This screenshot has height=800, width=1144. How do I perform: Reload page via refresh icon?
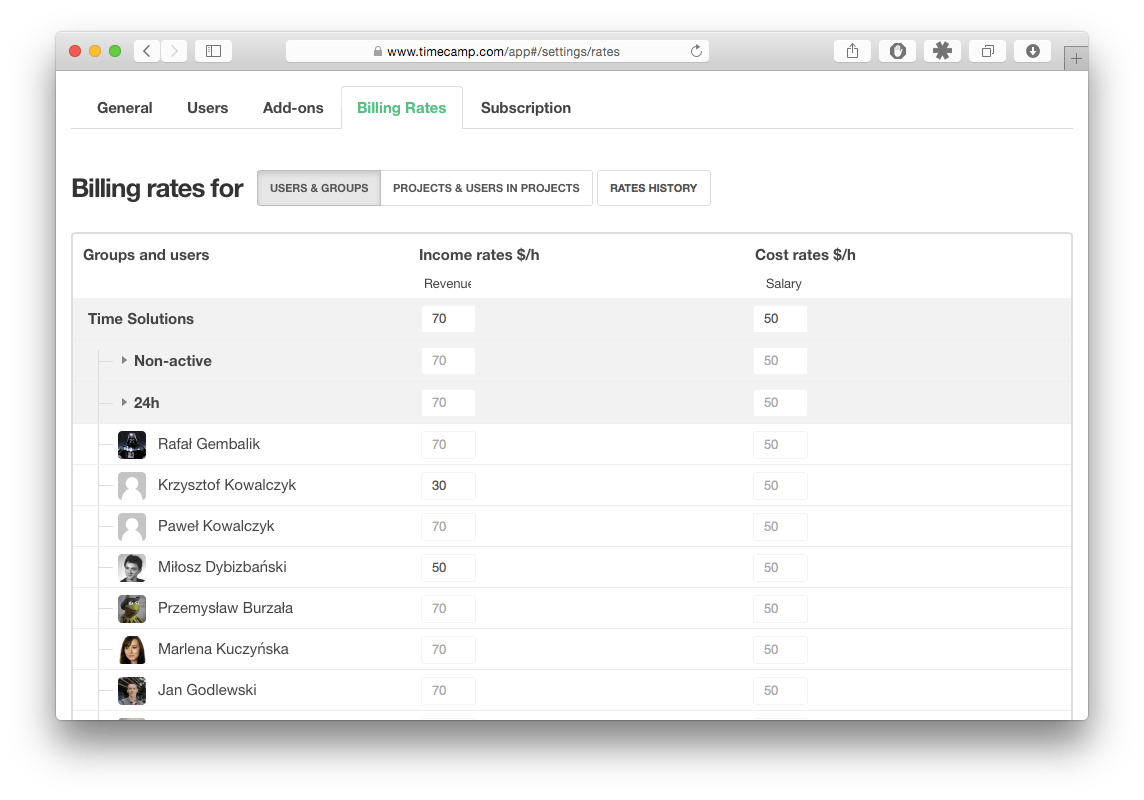pos(696,51)
